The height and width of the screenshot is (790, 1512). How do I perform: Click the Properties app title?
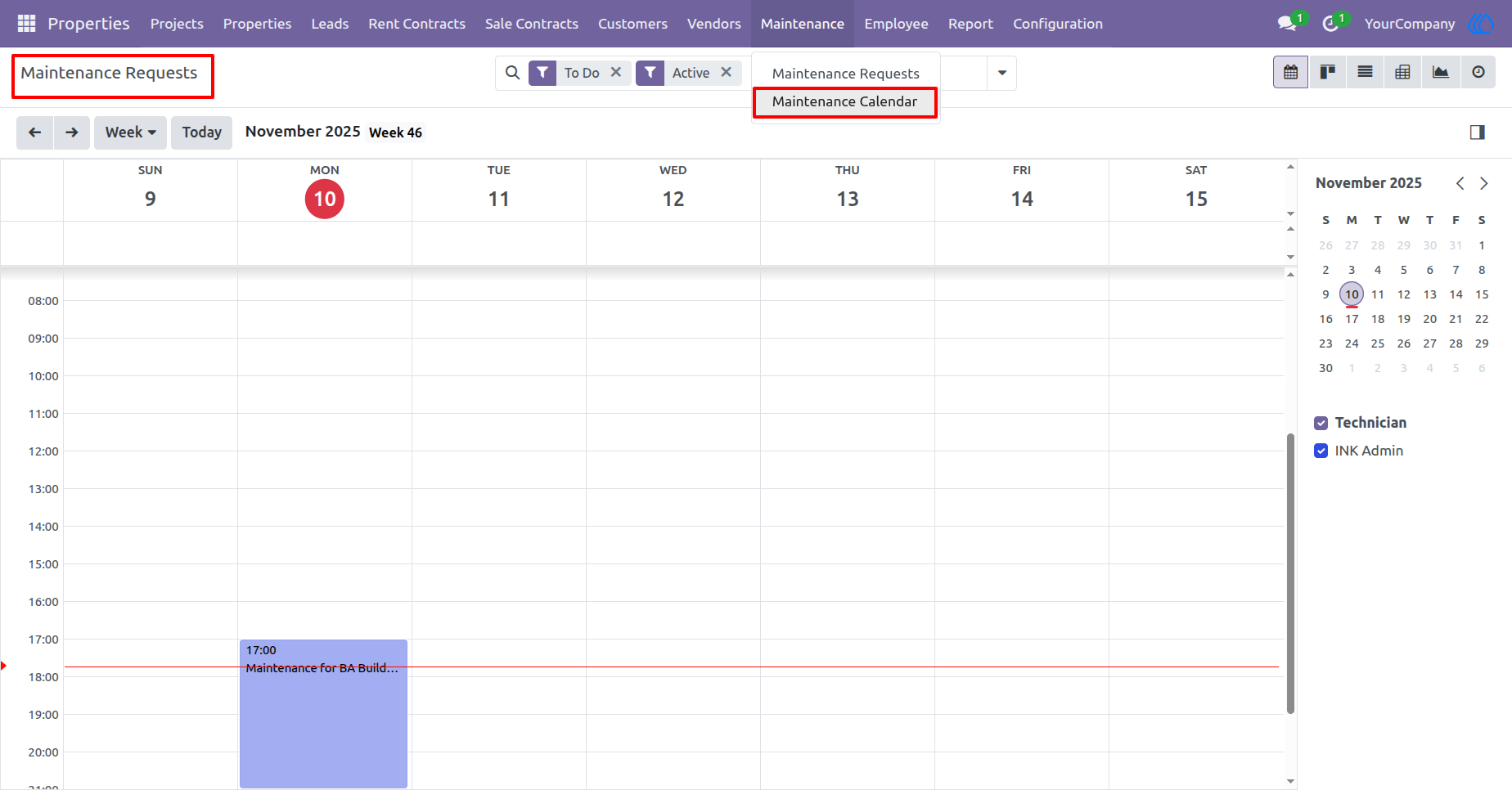(88, 24)
